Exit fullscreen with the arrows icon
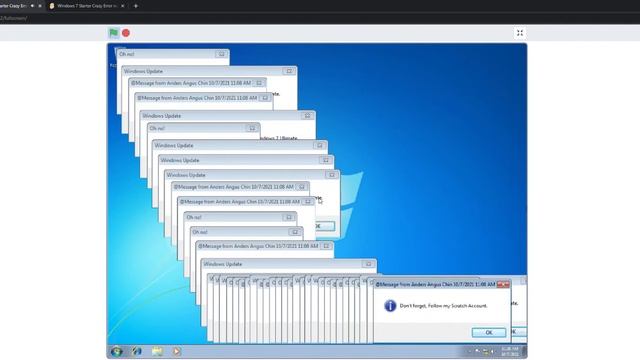The width and height of the screenshot is (640, 360). click(x=520, y=33)
